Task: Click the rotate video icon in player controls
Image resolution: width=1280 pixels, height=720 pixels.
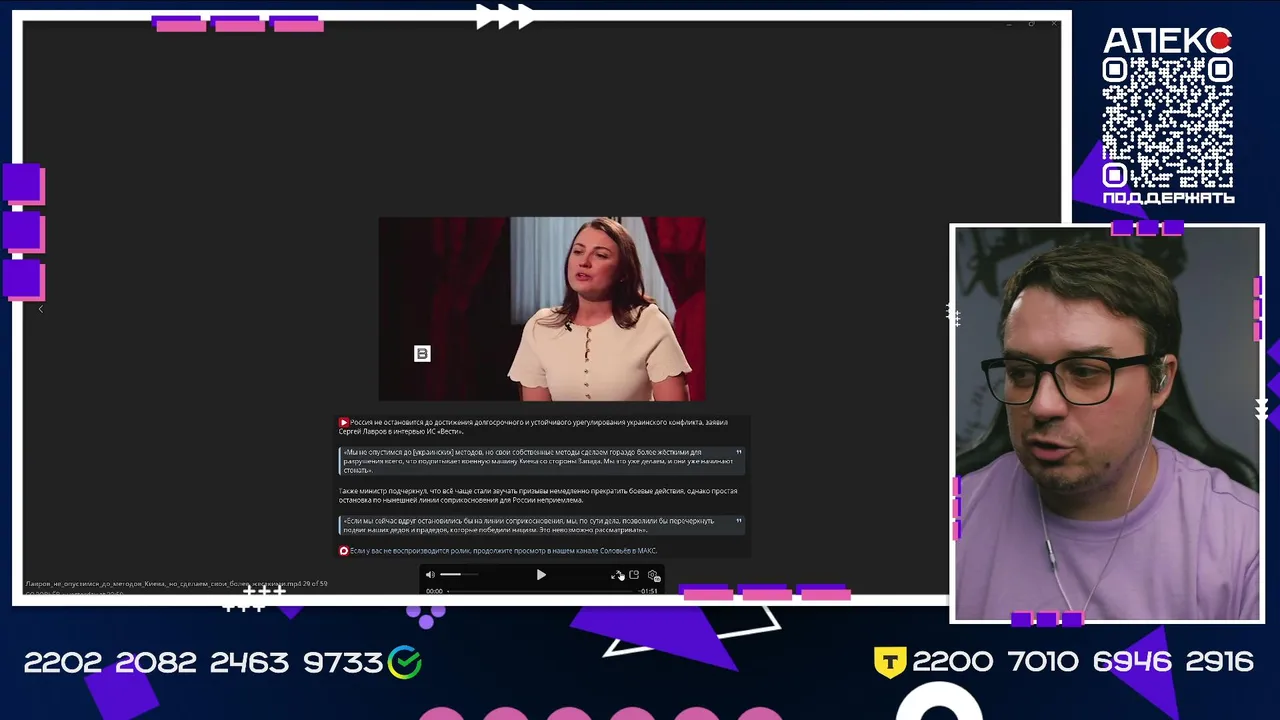Action: point(617,575)
